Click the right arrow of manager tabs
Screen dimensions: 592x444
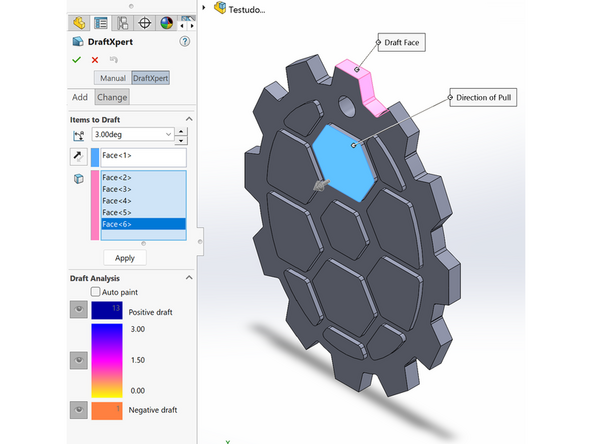[x=192, y=26]
